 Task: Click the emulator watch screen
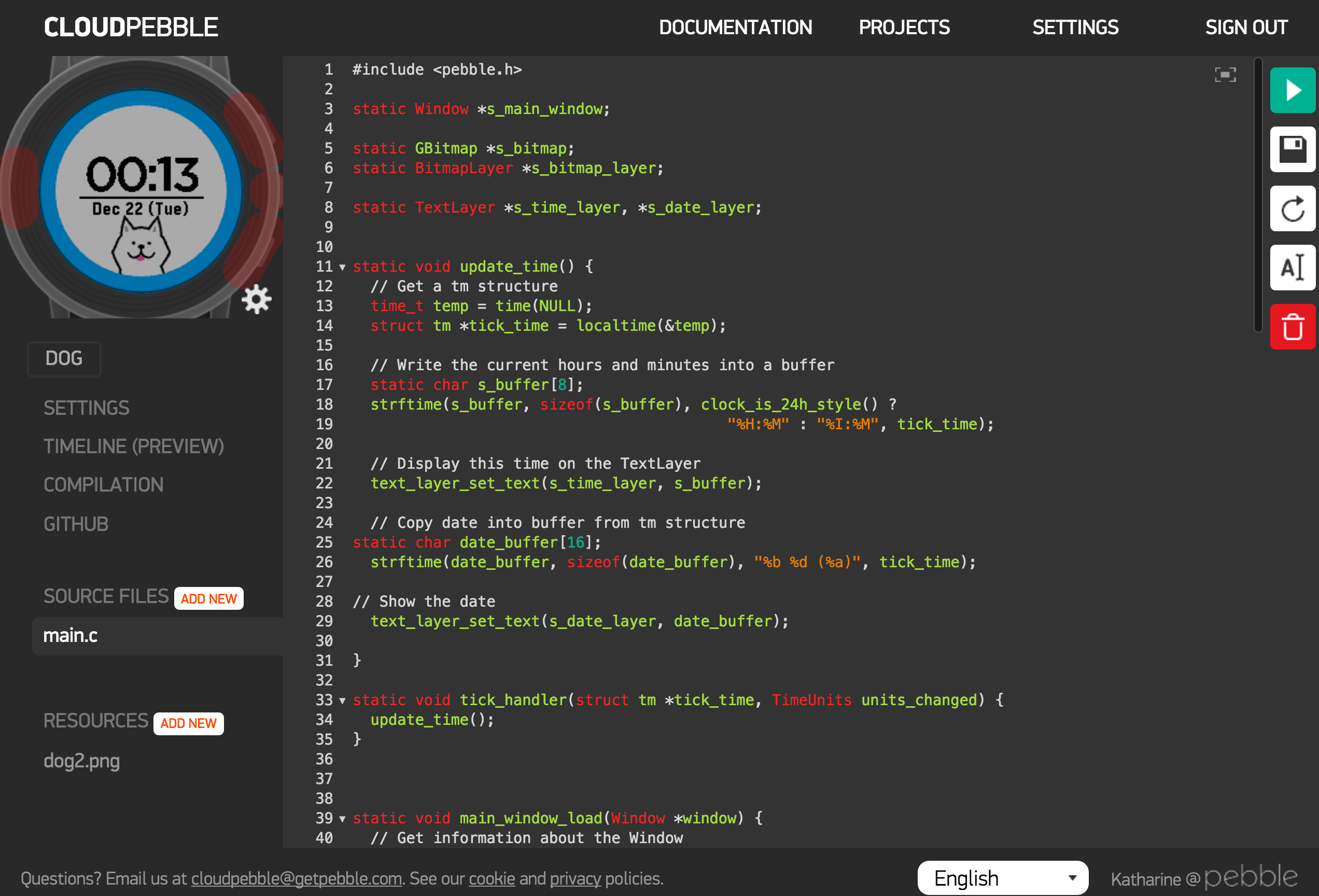pos(141,190)
